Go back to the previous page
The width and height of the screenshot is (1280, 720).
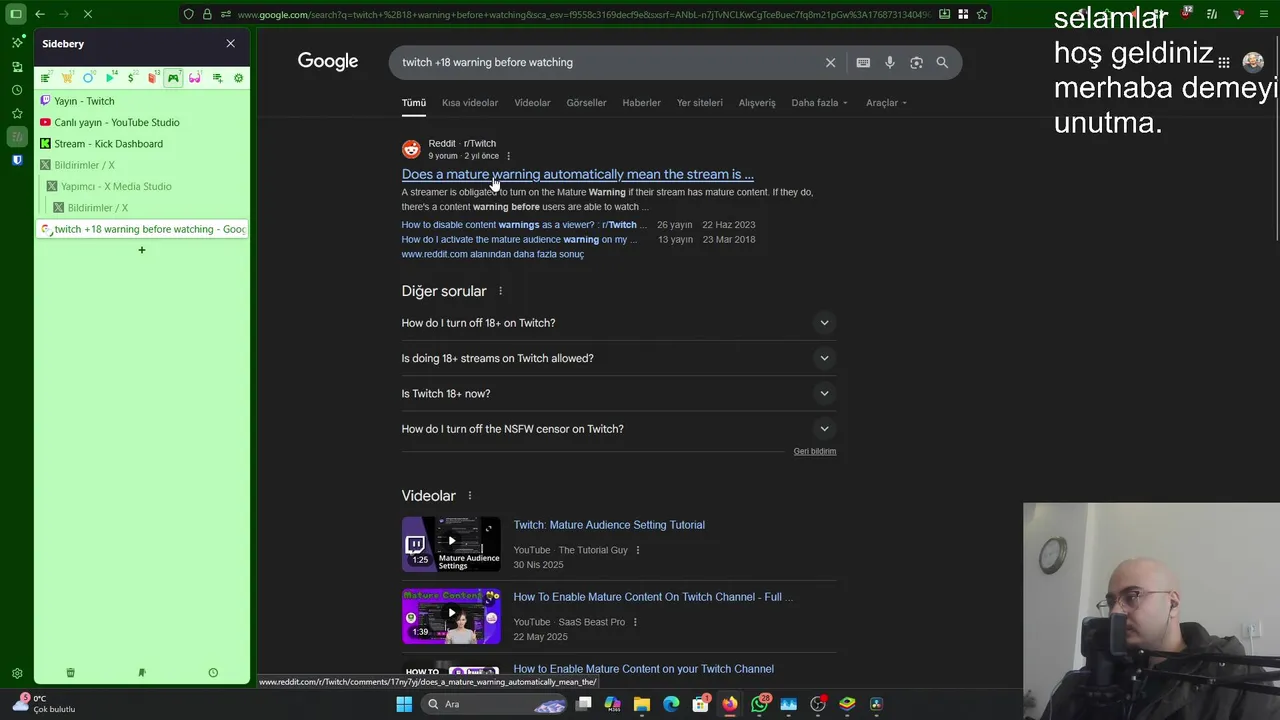[x=39, y=14]
